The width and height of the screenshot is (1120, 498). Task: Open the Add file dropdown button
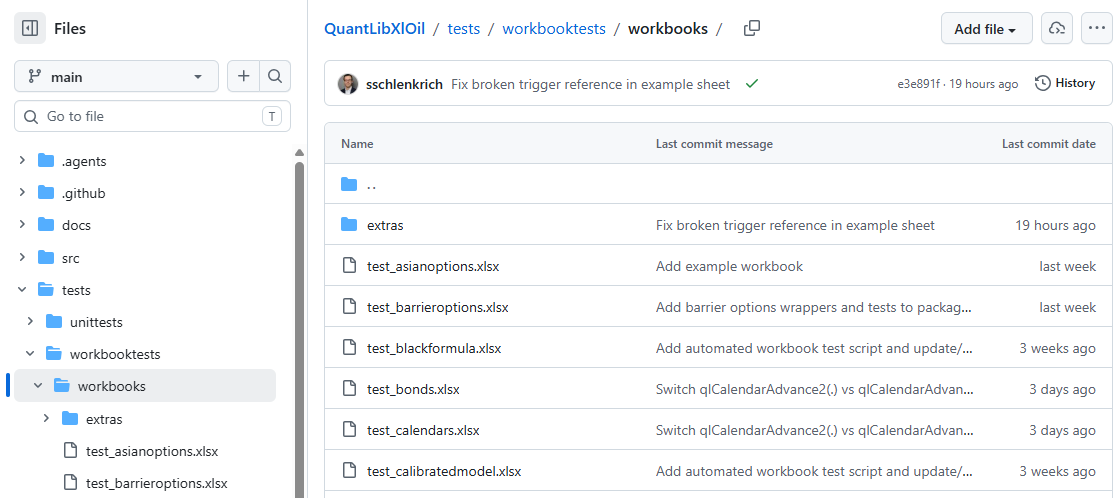[986, 29]
